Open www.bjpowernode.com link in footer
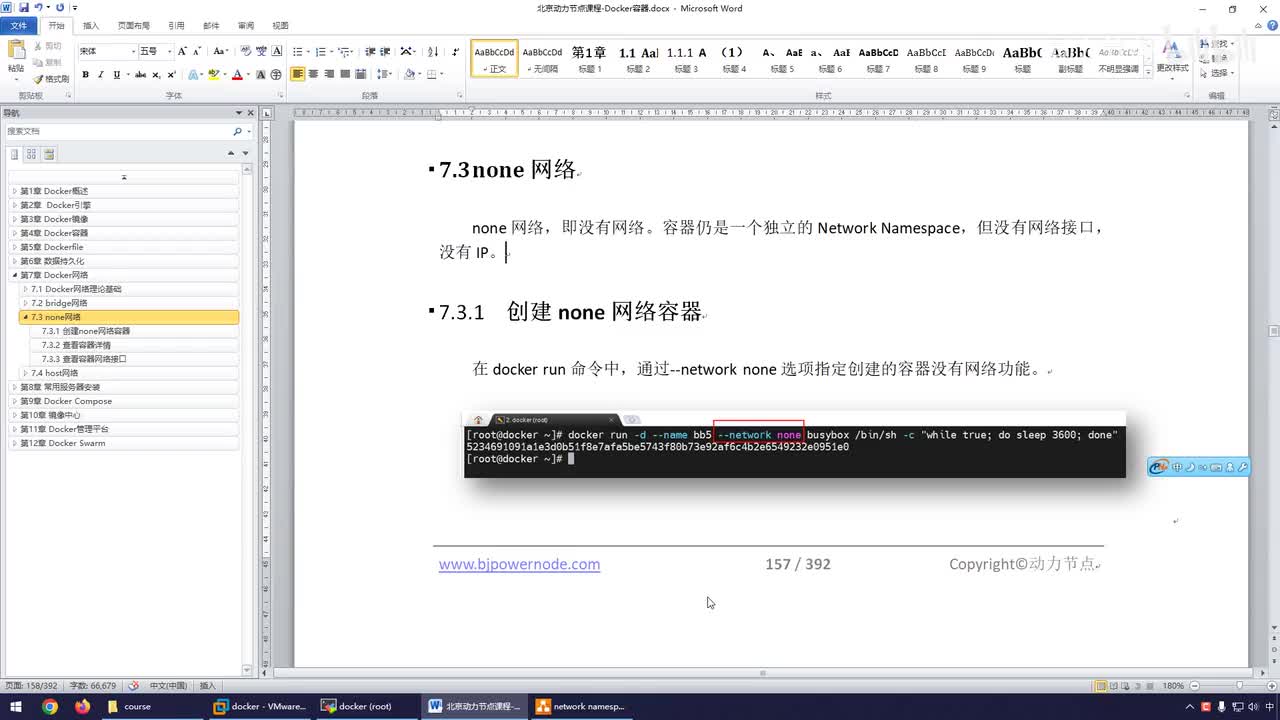 (519, 564)
